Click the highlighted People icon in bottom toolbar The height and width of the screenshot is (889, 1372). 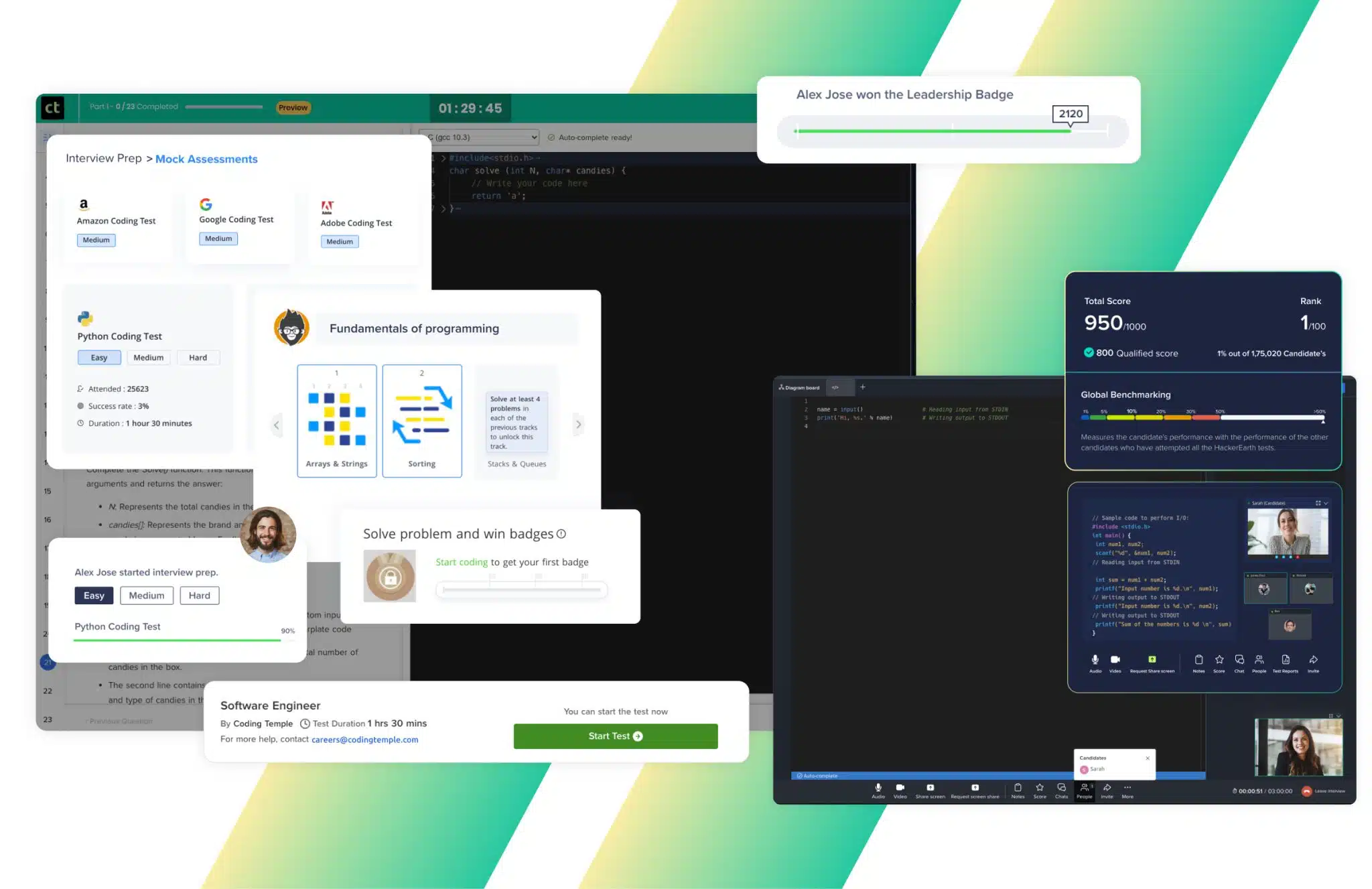[1085, 791]
